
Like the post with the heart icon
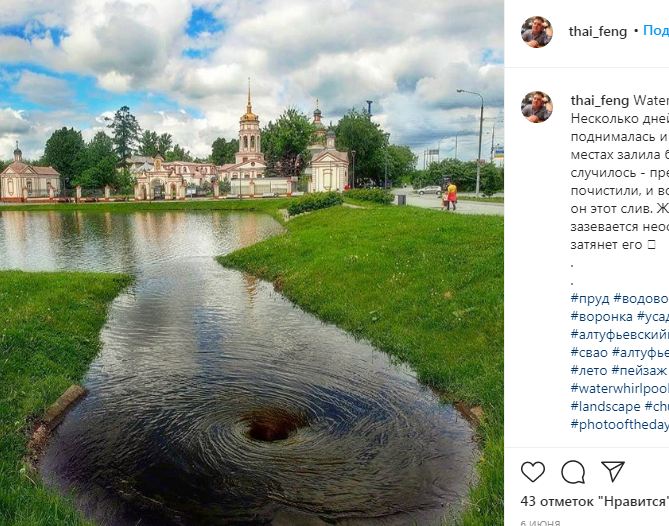click(533, 472)
